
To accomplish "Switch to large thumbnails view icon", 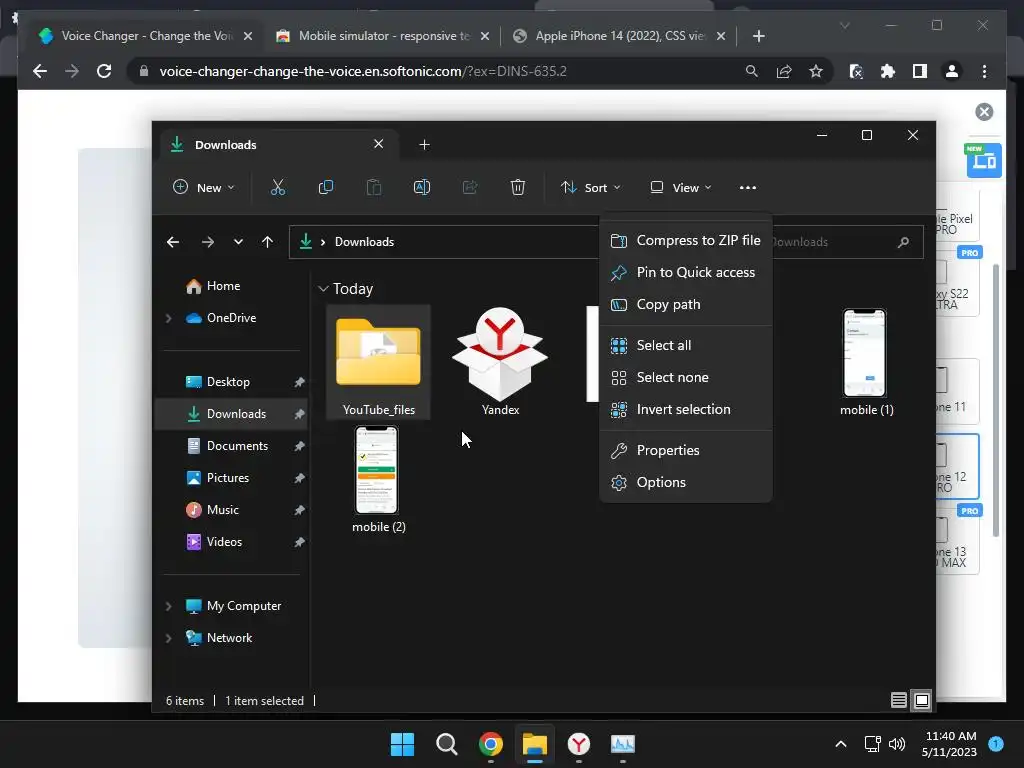I will pos(921,700).
